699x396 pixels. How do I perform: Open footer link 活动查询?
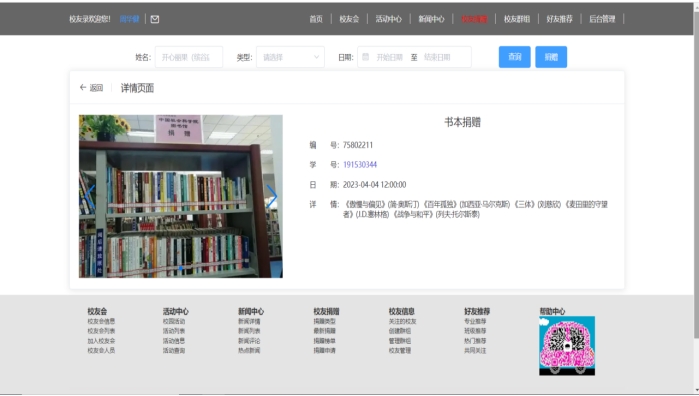point(174,351)
